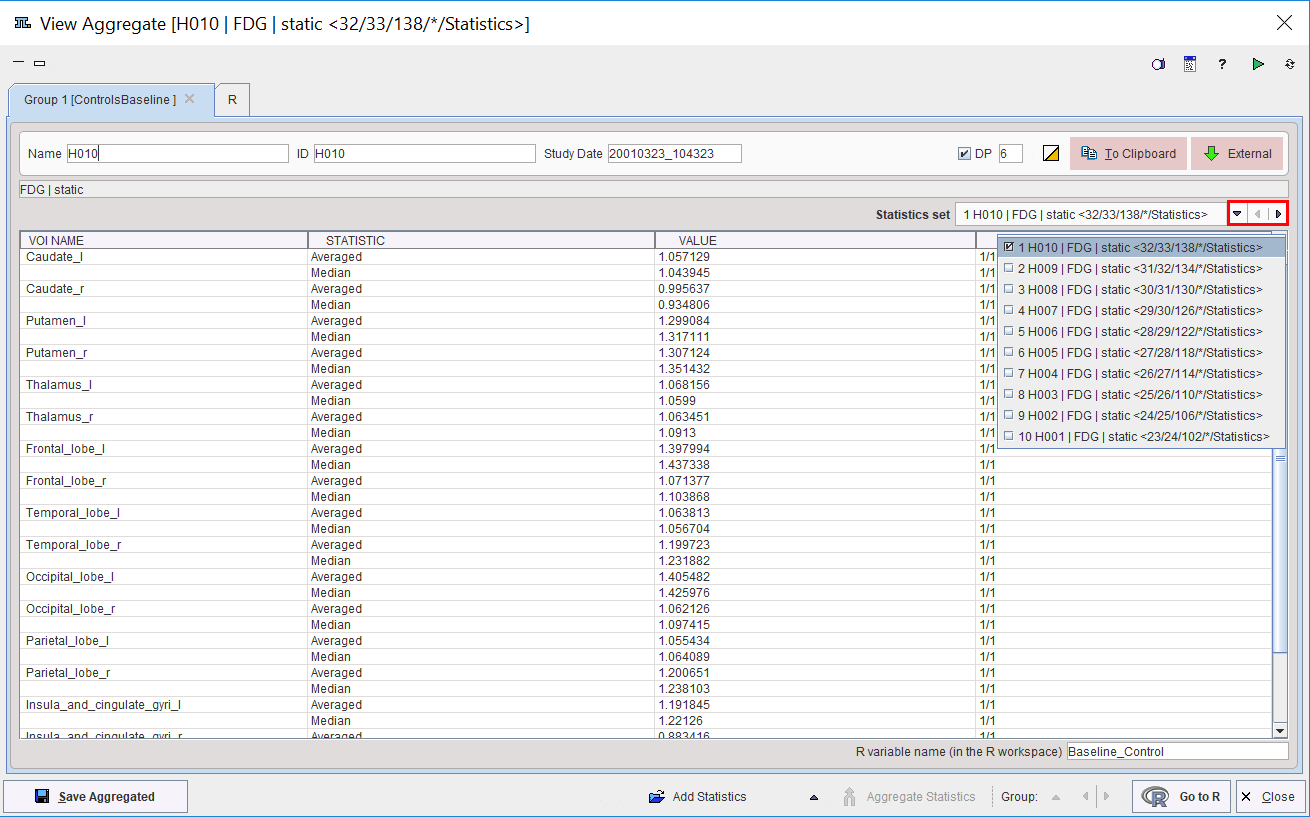Click the value 1.238103 cell
Viewport: 1310px width, 817px height.
pyautogui.click(x=815, y=689)
